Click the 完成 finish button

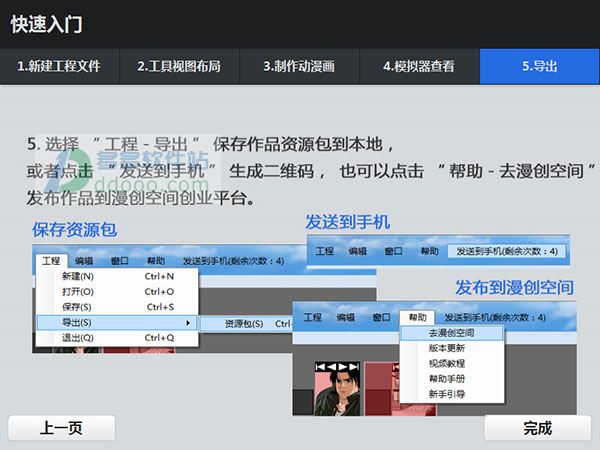point(537,428)
